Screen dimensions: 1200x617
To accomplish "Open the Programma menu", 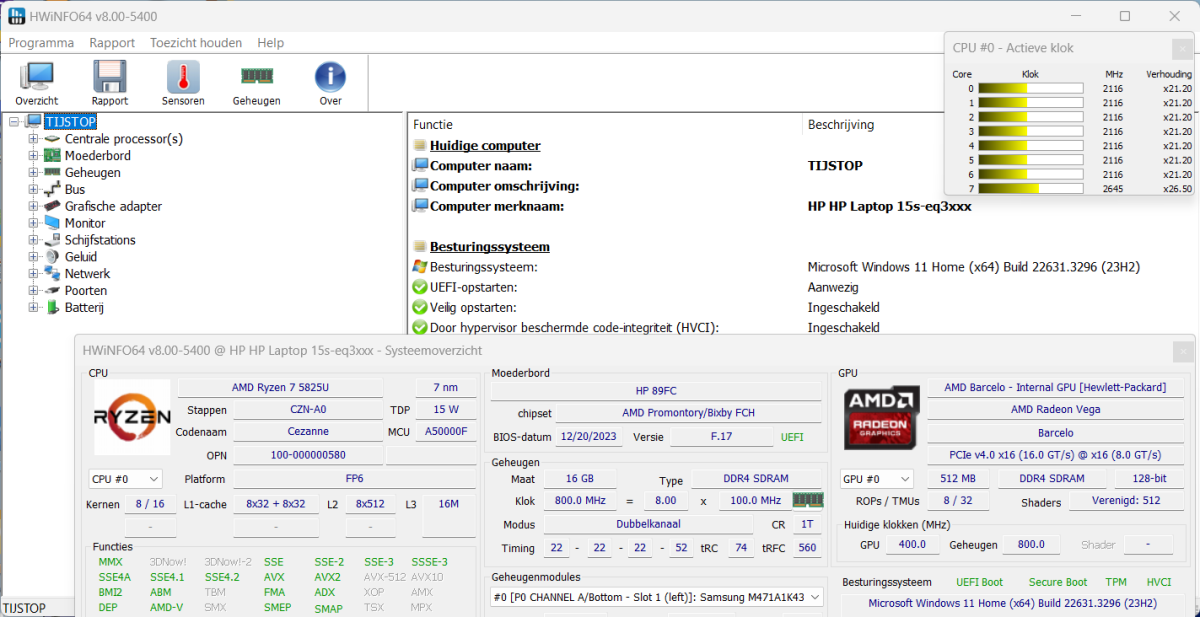I will click(x=41, y=43).
